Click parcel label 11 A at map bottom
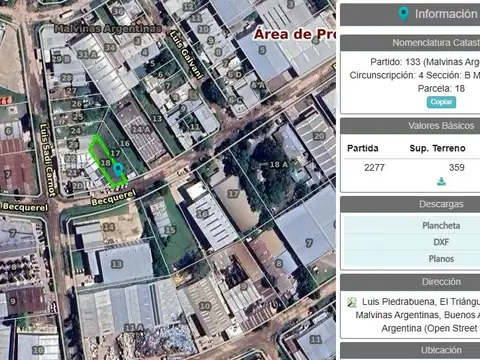 pos(134,328)
